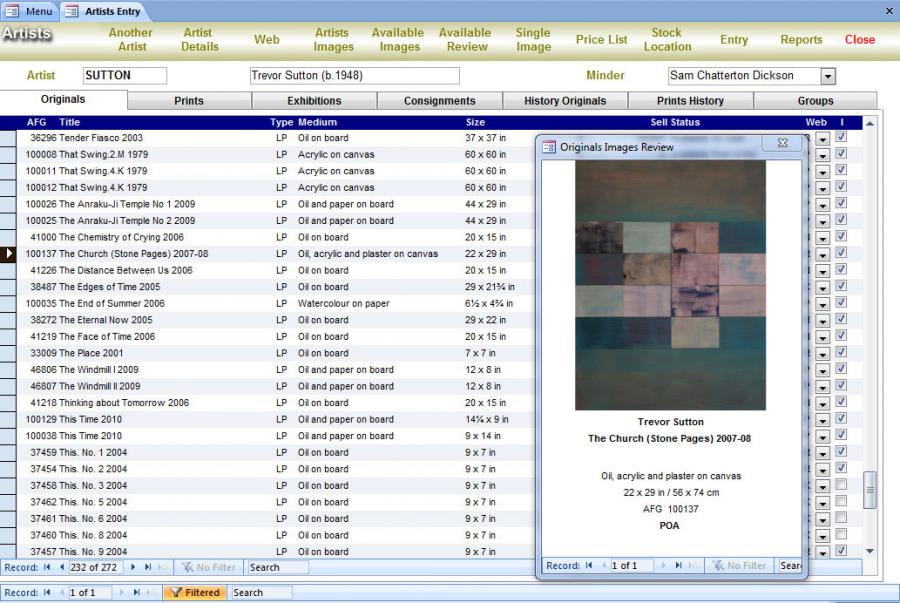The width and height of the screenshot is (900, 603).
Task: Click the scroll-down arrow of originals list
Action: point(870,551)
